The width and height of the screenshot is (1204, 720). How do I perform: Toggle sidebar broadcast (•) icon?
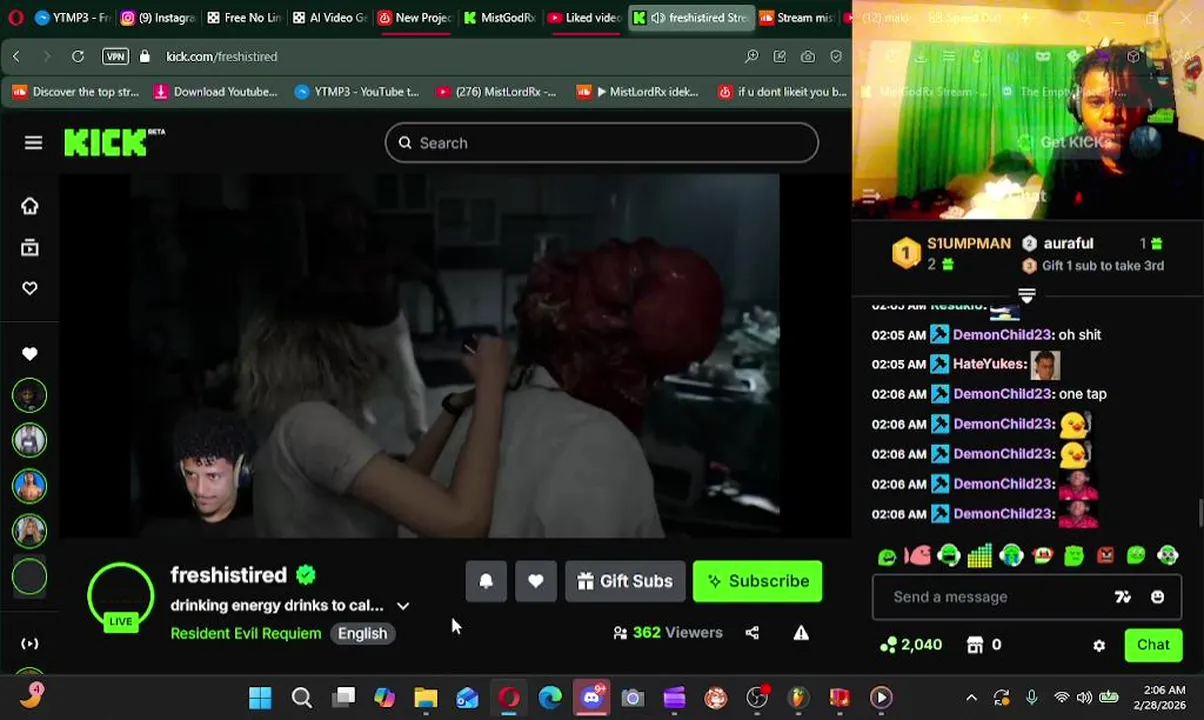[30, 644]
